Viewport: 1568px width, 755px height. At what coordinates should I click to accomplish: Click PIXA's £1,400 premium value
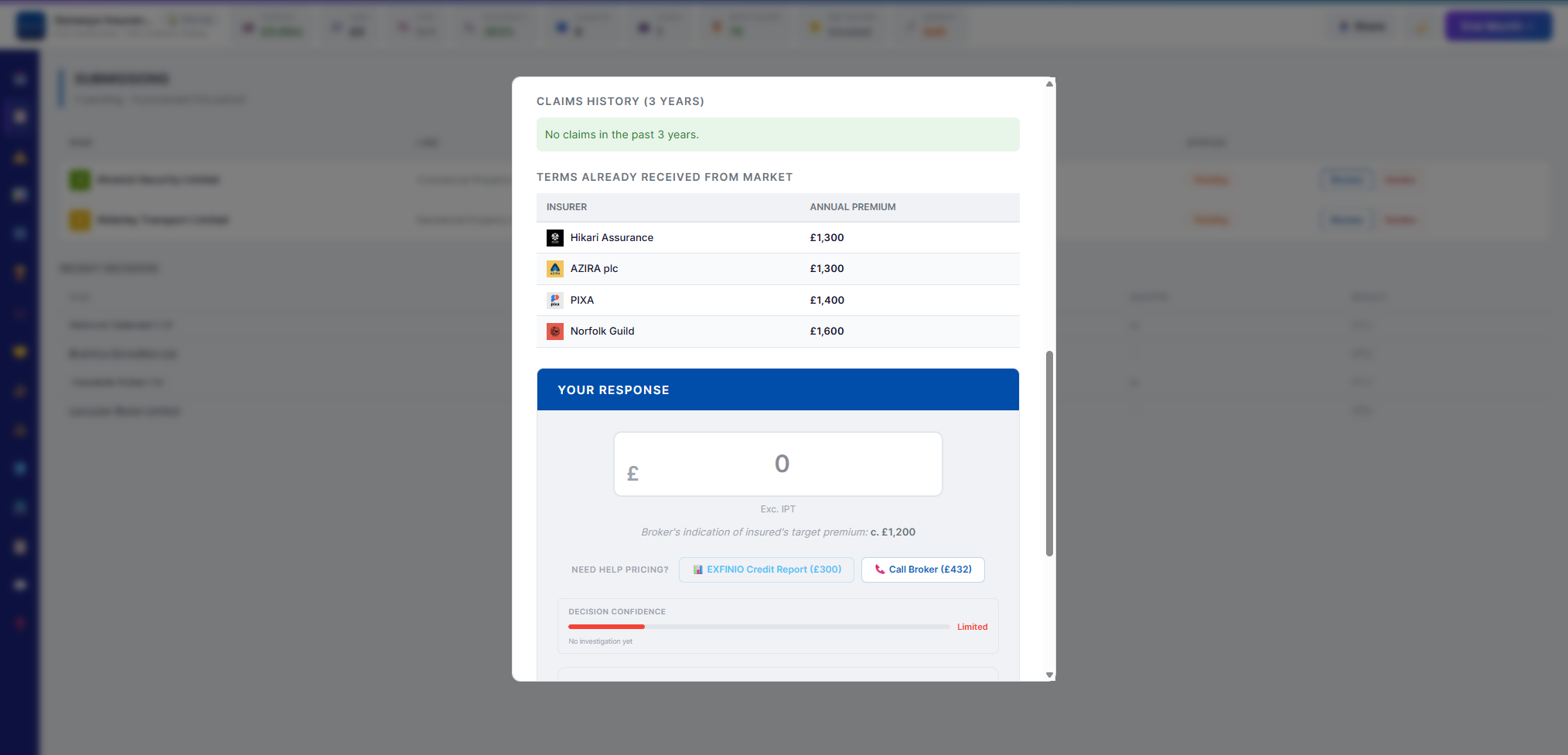[x=827, y=301]
